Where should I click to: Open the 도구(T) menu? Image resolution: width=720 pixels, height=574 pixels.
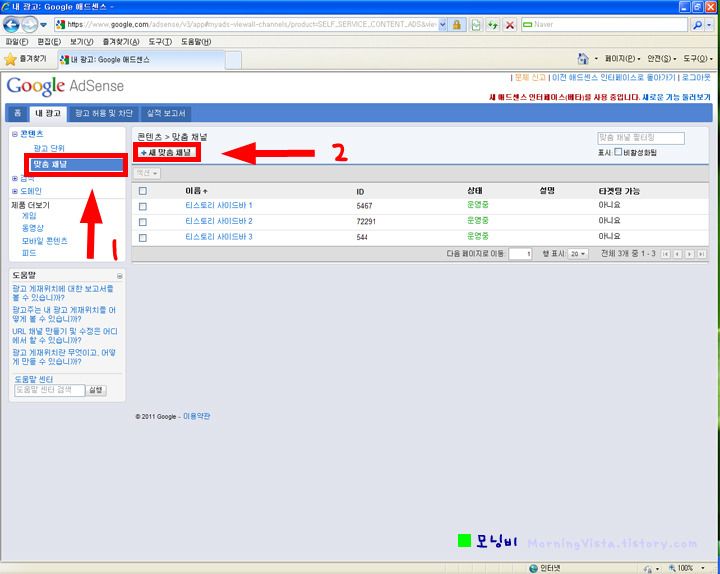[160, 42]
